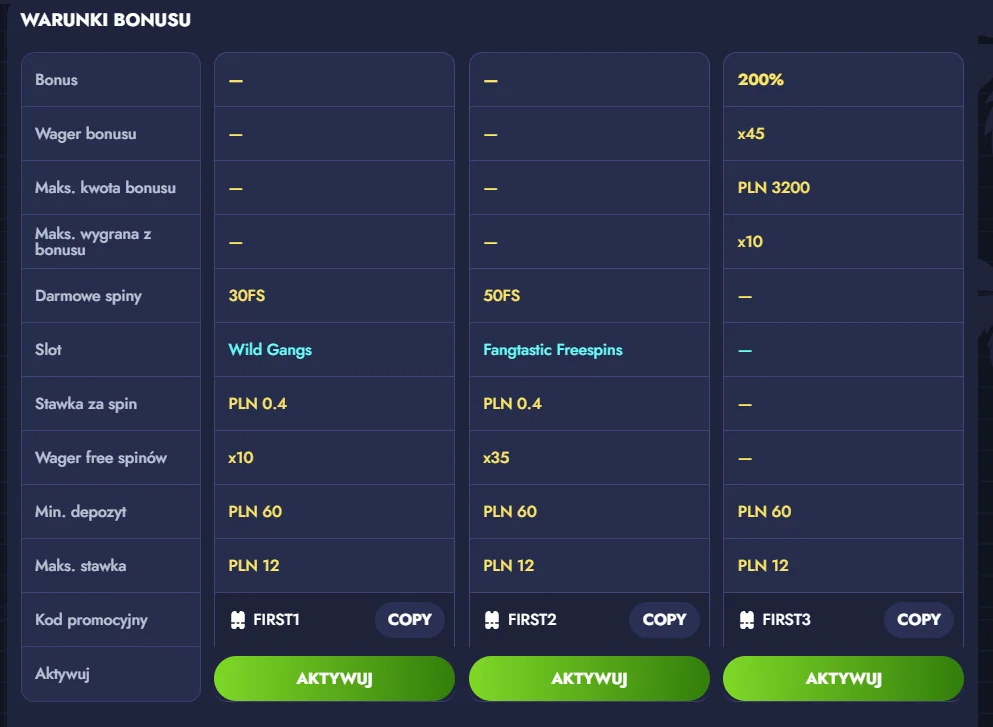This screenshot has width=993, height=727.
Task: Click the Darmowe spiny row label
Action: coord(88,296)
